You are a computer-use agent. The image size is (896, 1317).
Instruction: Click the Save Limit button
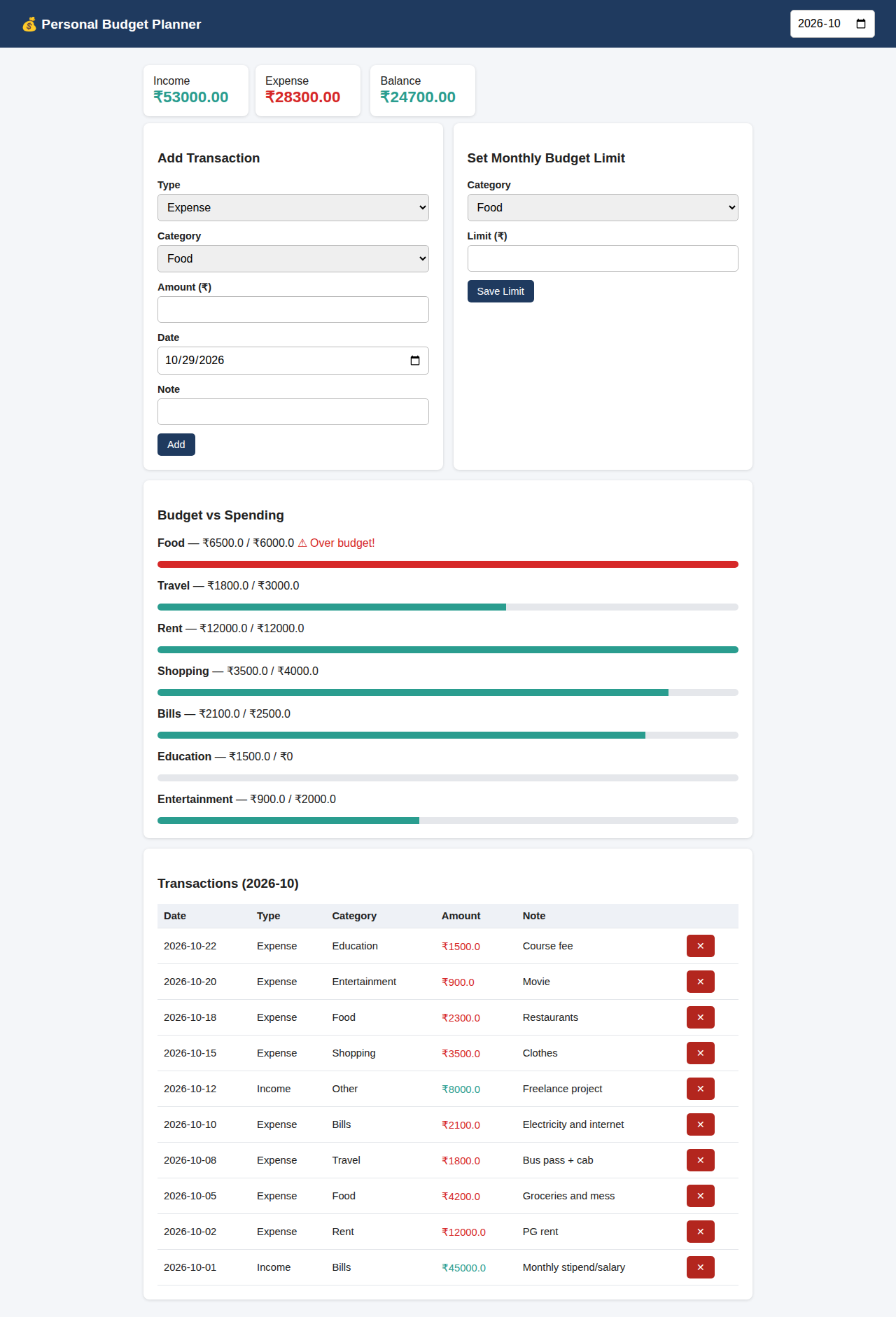tap(500, 291)
